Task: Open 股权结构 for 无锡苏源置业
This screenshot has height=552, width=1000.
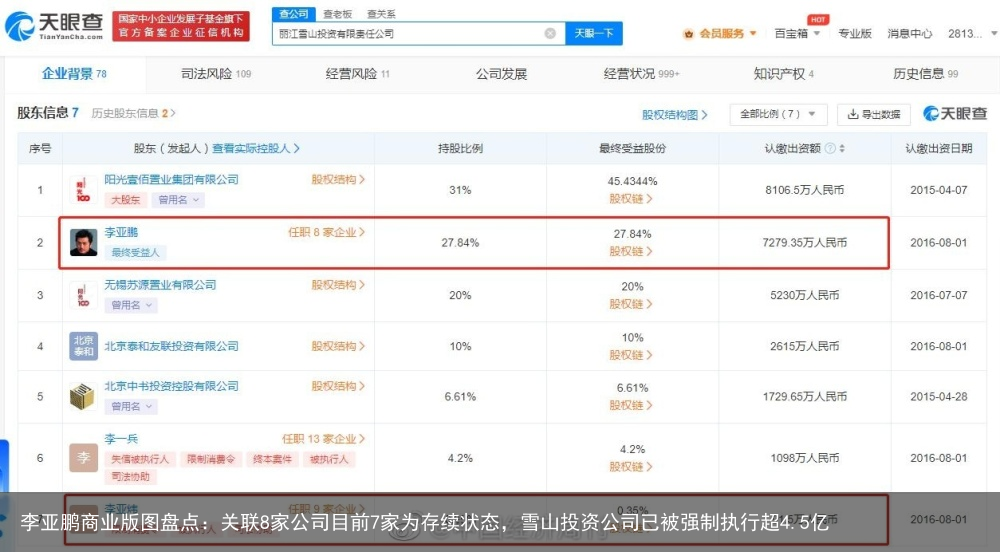Action: tap(338, 285)
